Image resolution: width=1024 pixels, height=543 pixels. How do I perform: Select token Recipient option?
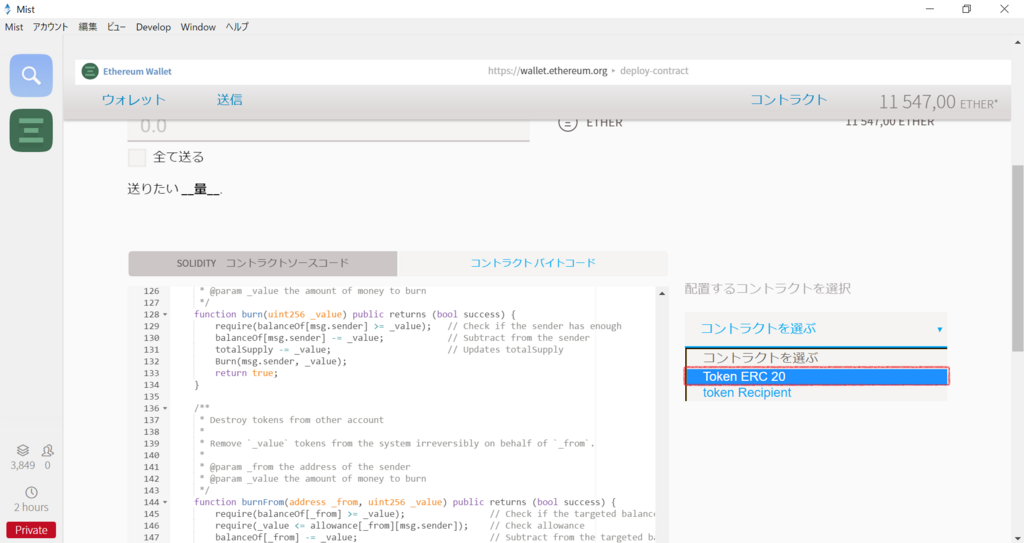click(x=817, y=393)
